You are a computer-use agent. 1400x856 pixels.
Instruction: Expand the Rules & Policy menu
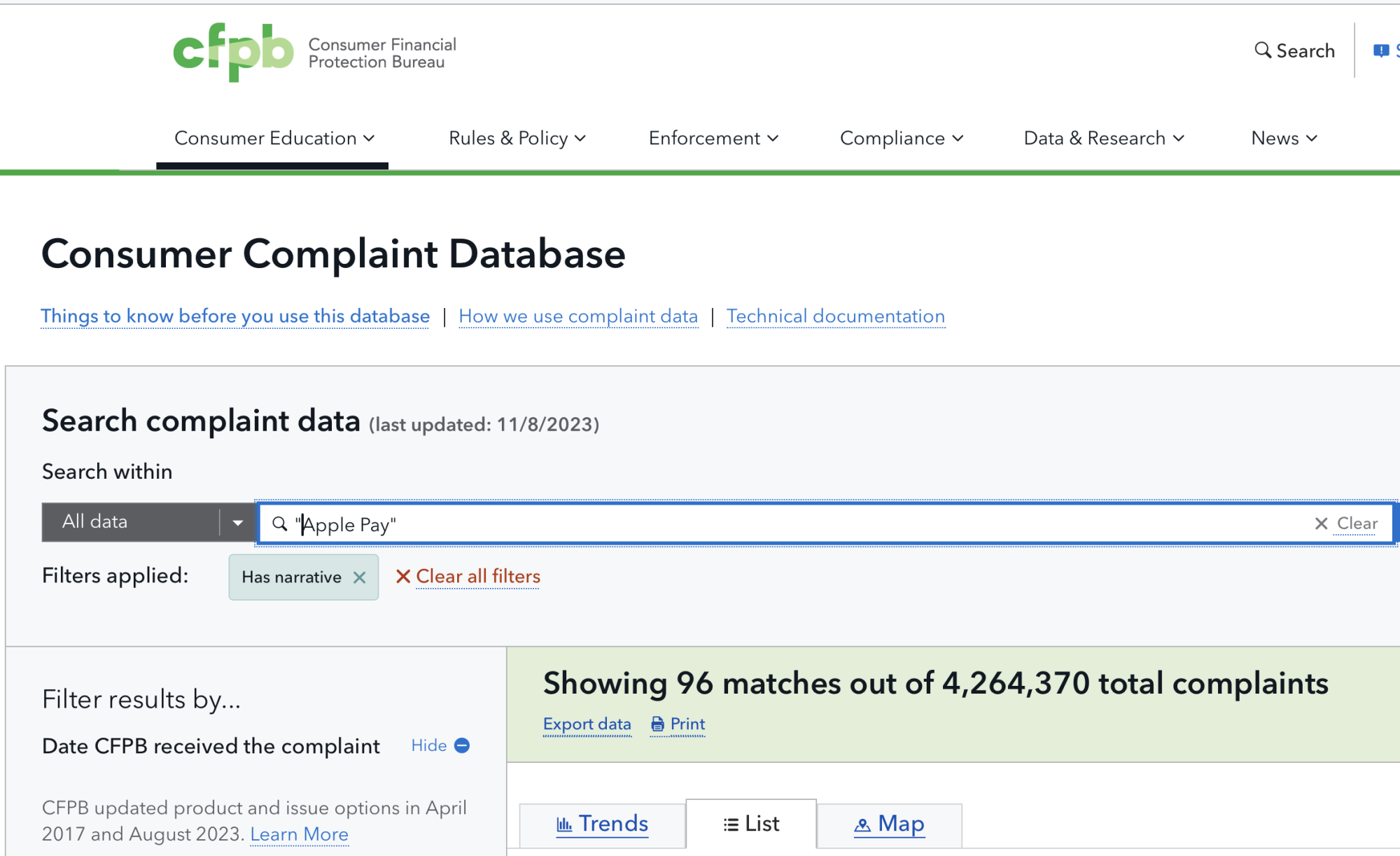(517, 139)
